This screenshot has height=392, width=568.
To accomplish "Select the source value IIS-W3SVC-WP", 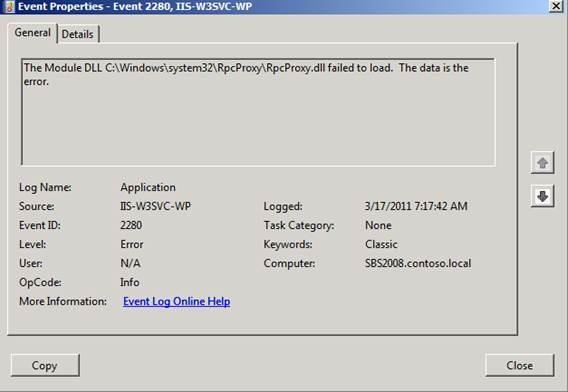I will click(155, 206).
